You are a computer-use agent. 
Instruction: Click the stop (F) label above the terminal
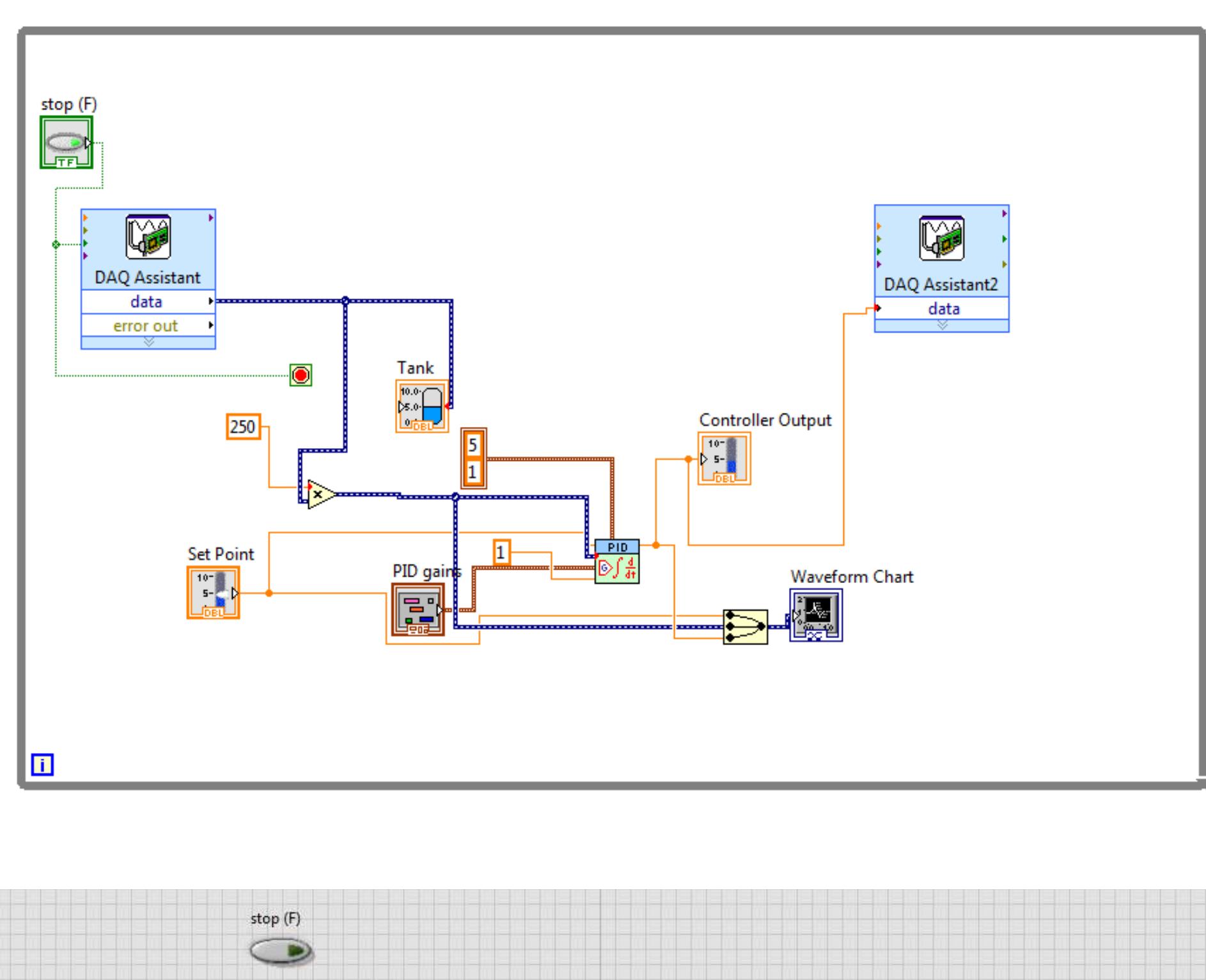click(x=69, y=104)
